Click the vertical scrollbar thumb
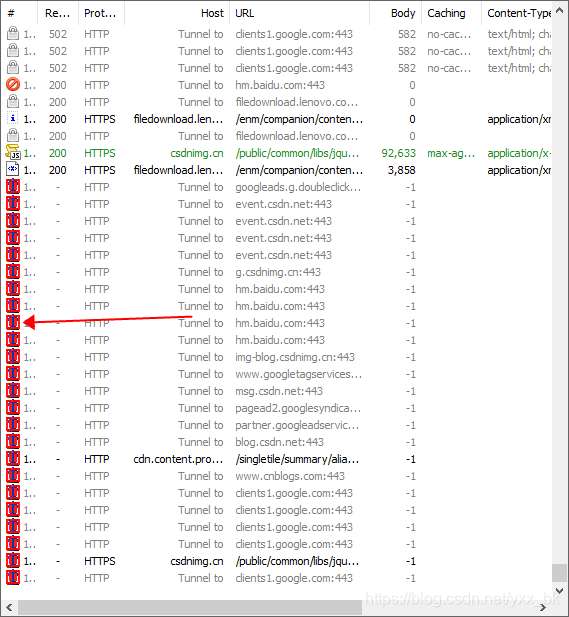The height and width of the screenshot is (617, 569). point(559,573)
